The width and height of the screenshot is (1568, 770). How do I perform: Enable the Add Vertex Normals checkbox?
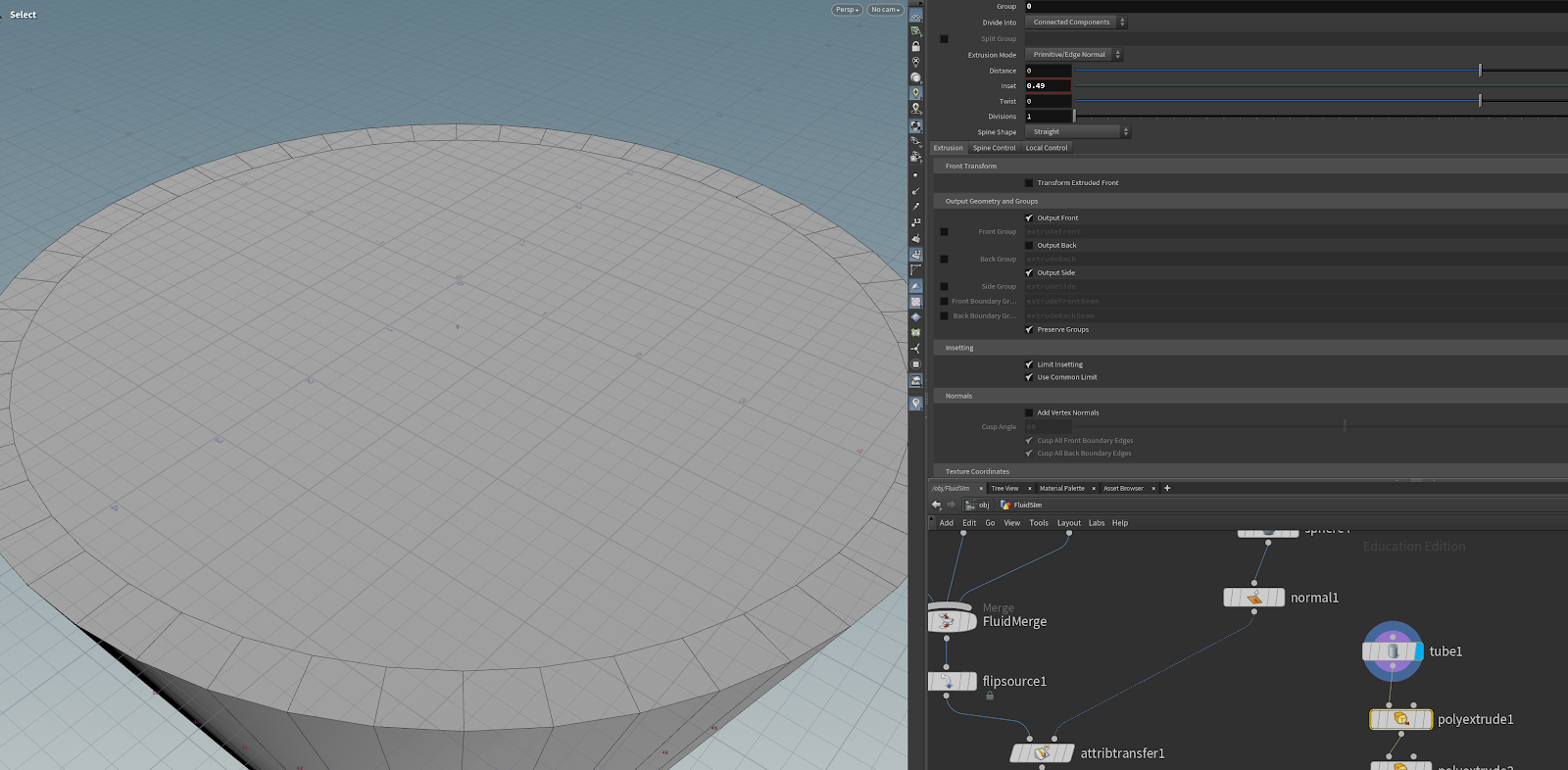coord(1029,413)
